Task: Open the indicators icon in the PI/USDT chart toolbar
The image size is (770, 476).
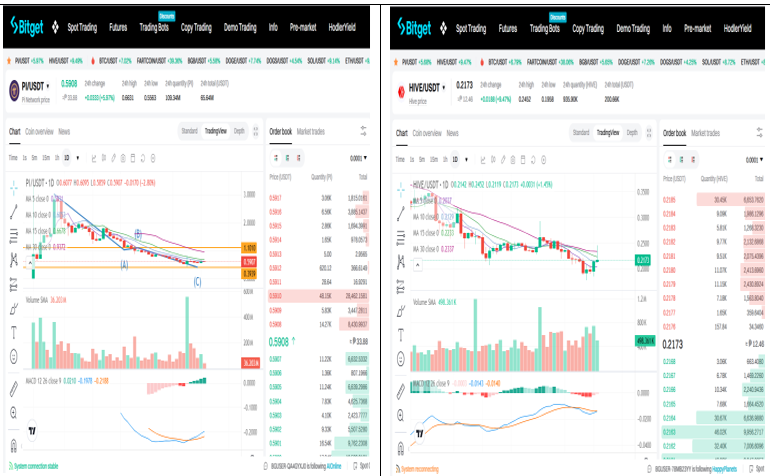Action: 94,158
